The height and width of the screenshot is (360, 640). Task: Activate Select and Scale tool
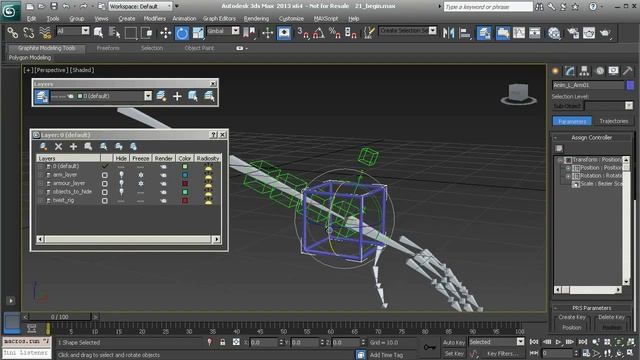click(198, 33)
